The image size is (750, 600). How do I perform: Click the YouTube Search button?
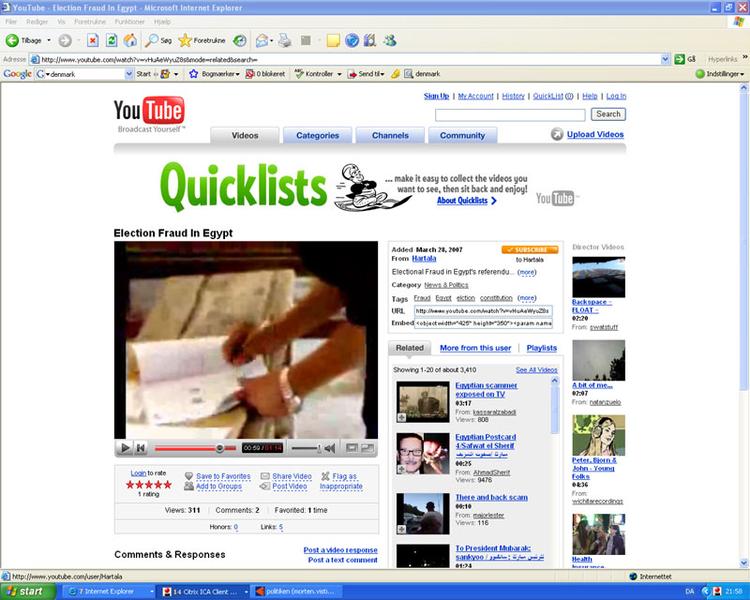coord(608,114)
